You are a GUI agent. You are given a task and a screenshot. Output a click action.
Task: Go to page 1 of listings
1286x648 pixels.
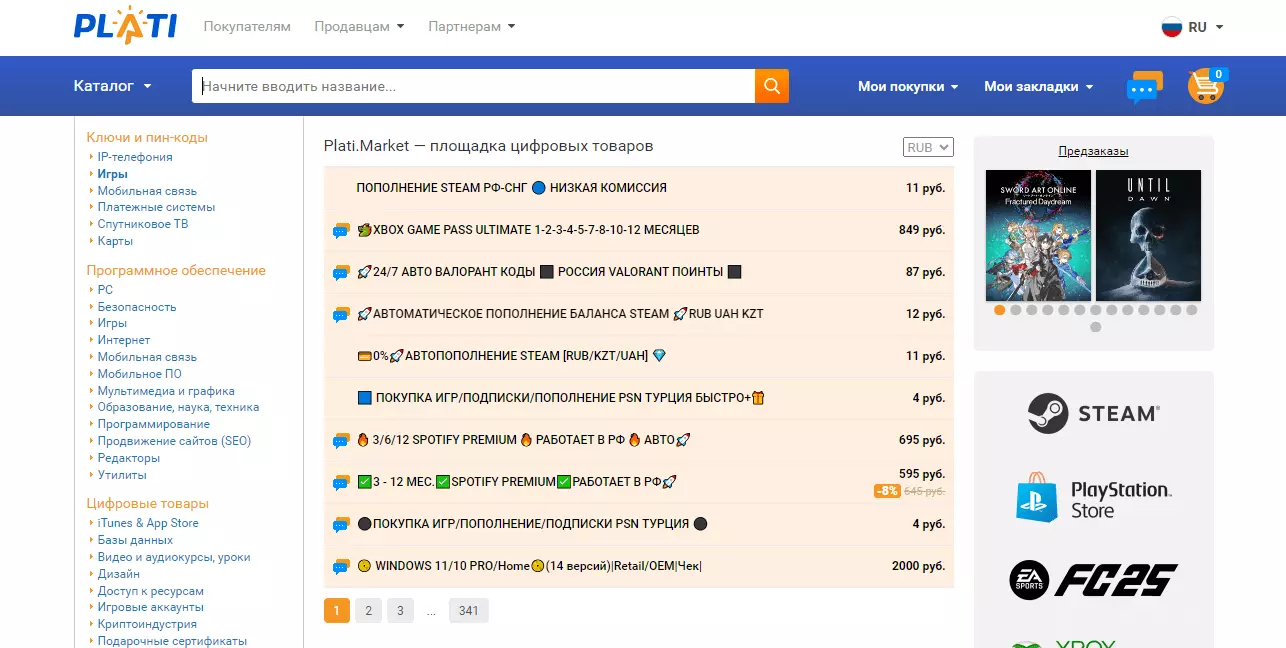pyautogui.click(x=337, y=610)
